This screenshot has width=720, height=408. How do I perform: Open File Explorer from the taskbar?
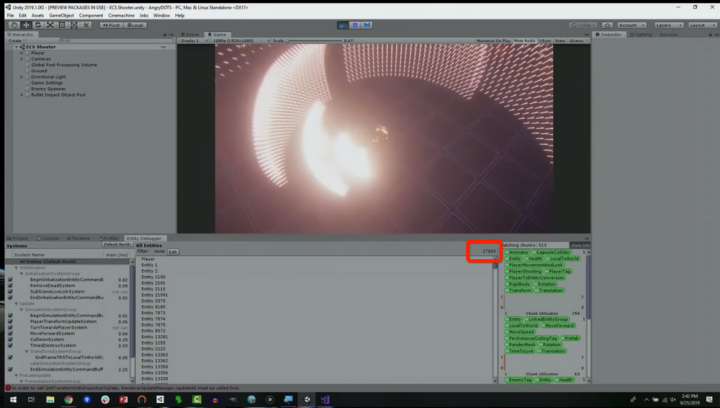[x=50, y=399]
